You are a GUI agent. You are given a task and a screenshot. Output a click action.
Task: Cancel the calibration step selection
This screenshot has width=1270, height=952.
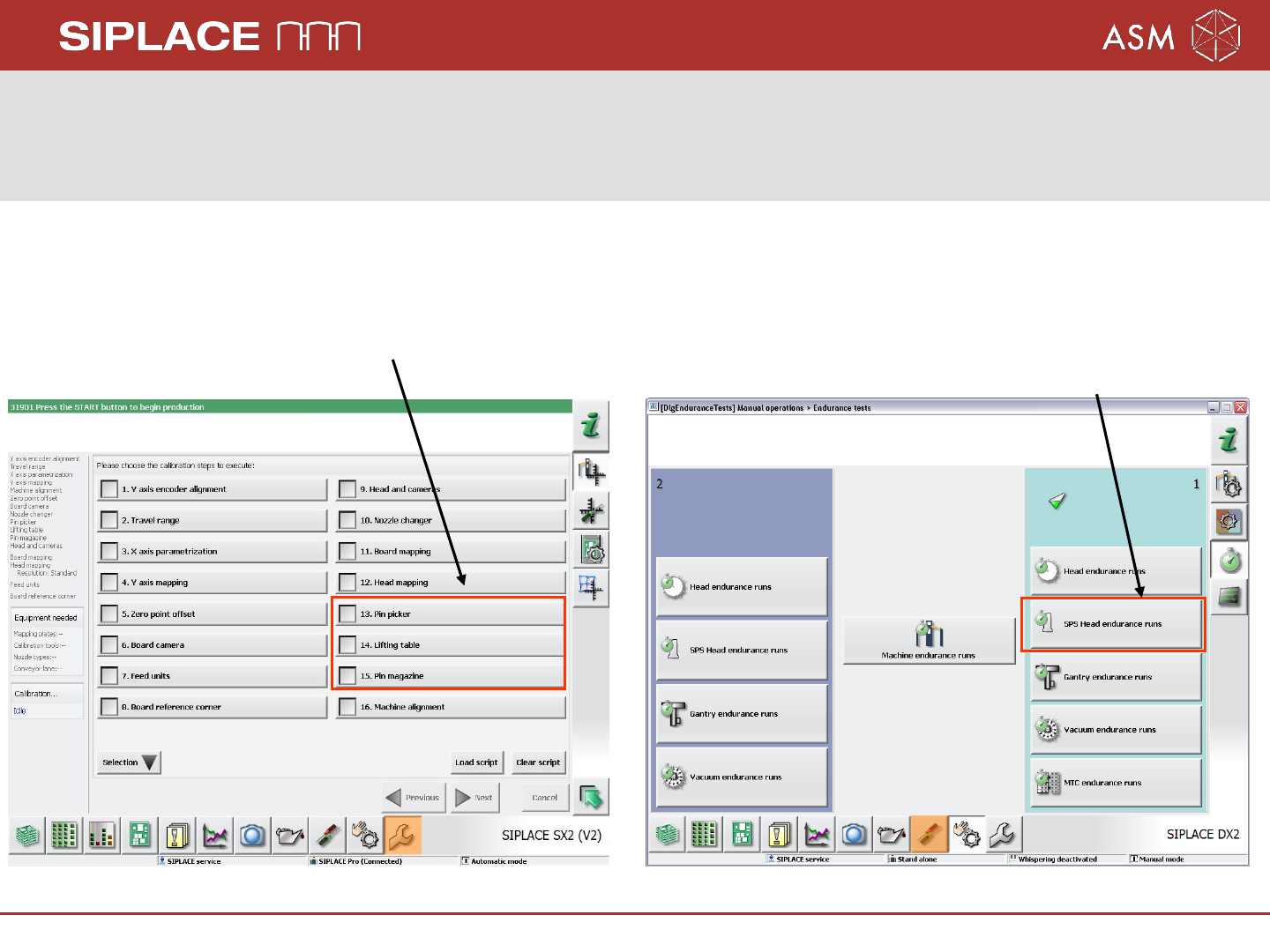[545, 798]
